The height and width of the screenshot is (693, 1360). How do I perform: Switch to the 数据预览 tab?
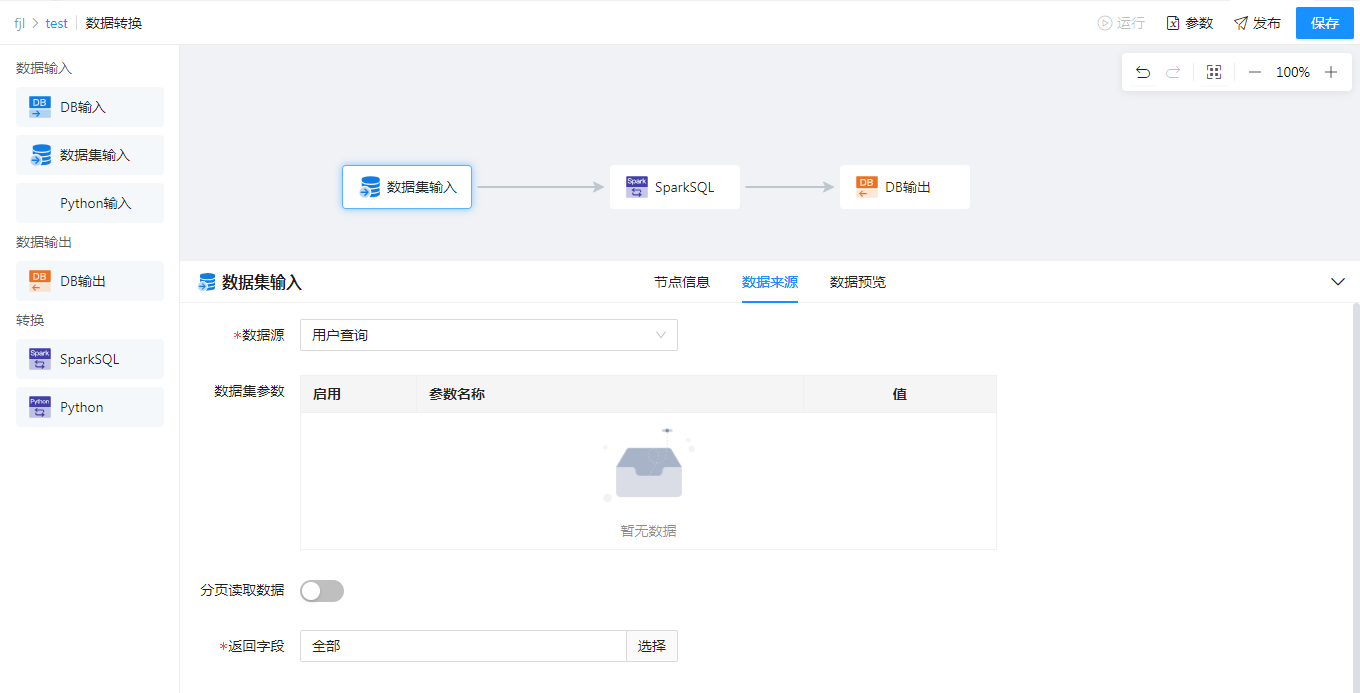pyautogui.click(x=858, y=282)
